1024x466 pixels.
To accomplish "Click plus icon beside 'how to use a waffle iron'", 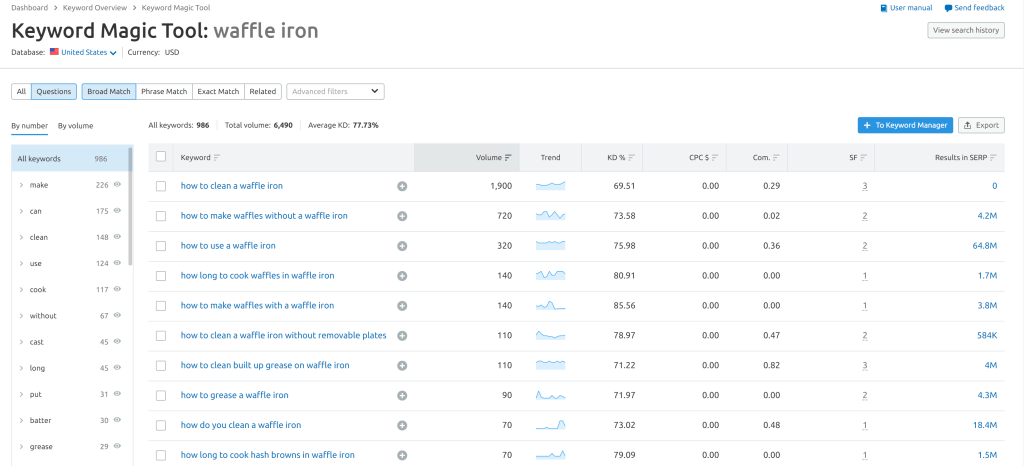I will (402, 246).
